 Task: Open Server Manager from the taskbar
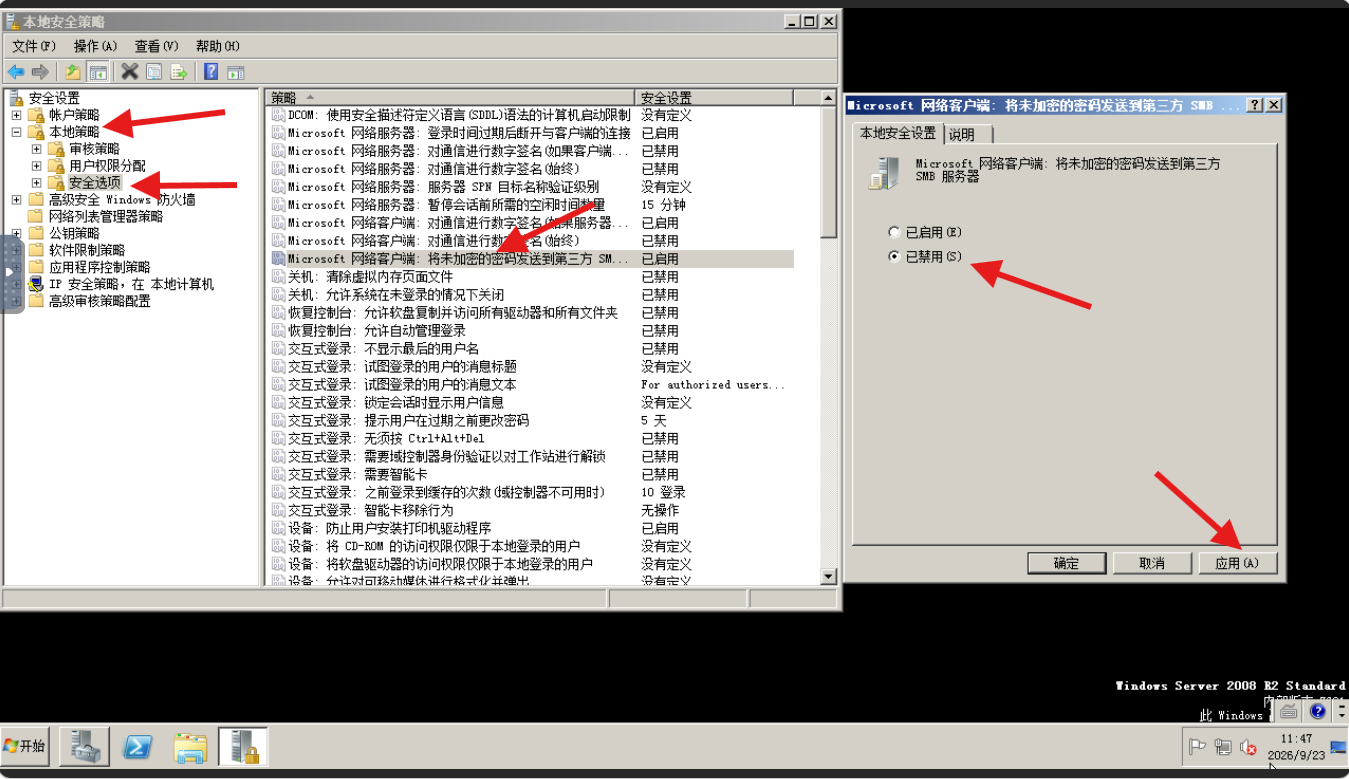[x=85, y=747]
